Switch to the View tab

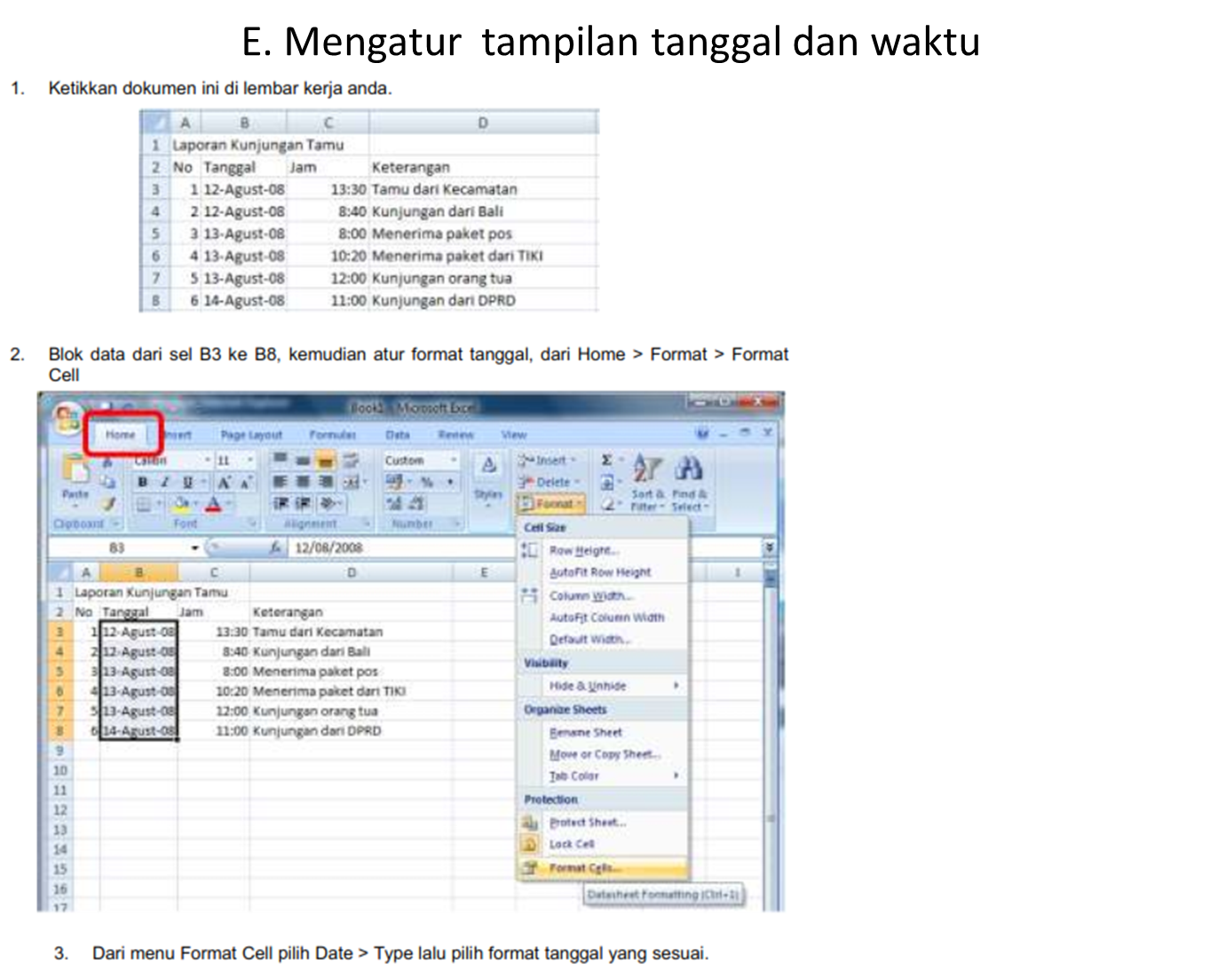point(514,434)
